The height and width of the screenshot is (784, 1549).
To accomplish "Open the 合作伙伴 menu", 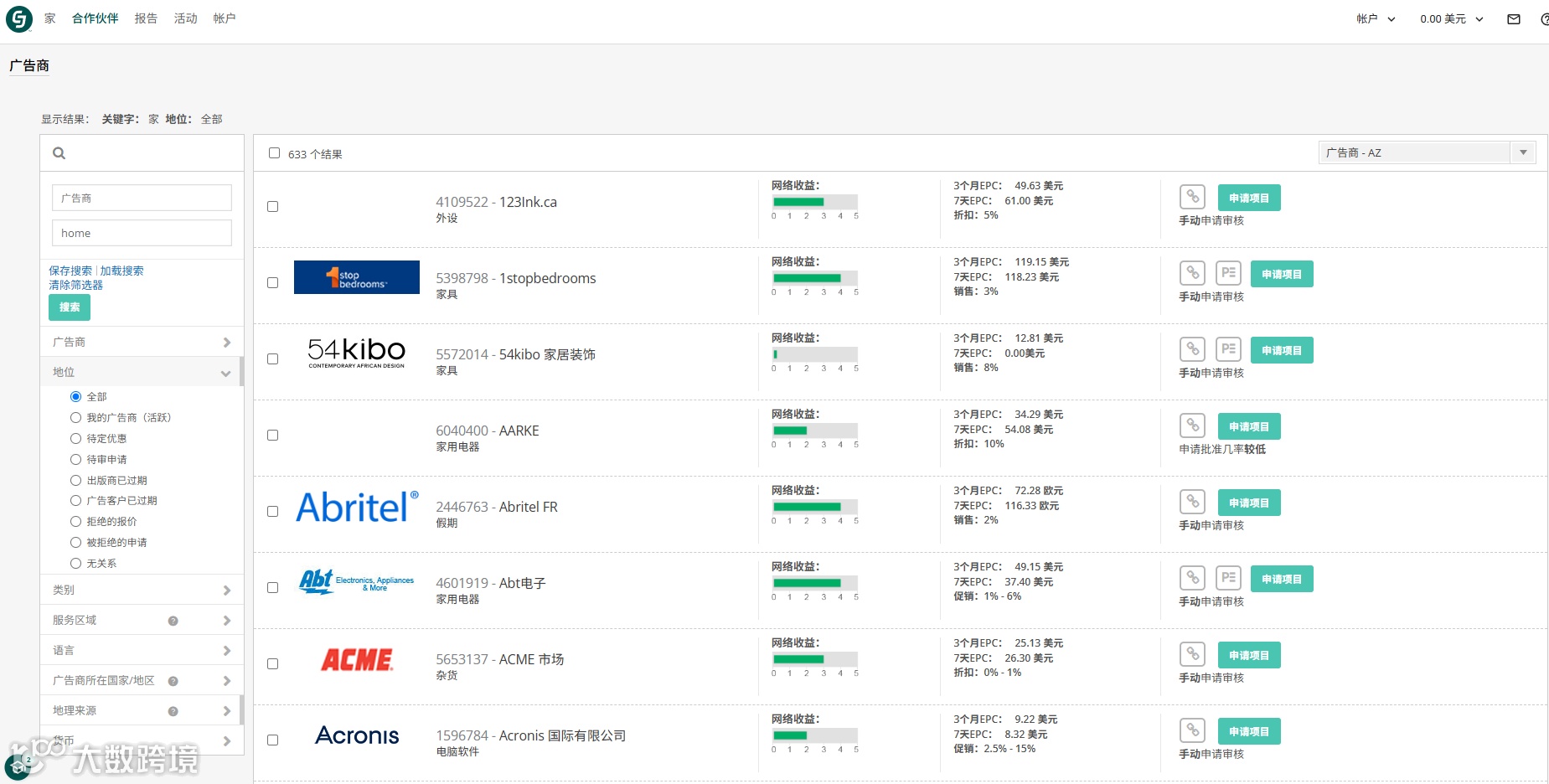I will (95, 18).
